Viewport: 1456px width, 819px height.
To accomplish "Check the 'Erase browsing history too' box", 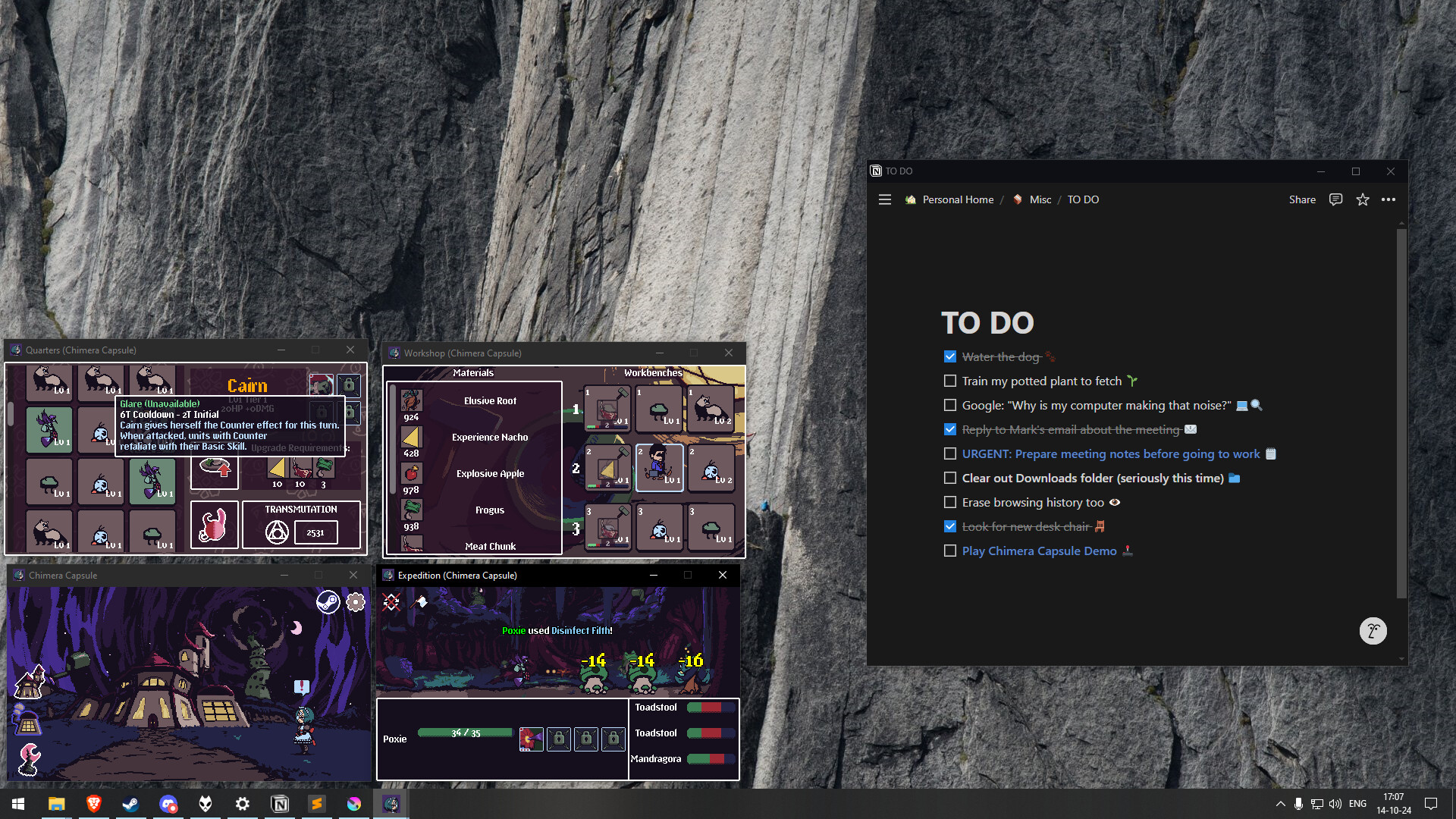I will 949,502.
